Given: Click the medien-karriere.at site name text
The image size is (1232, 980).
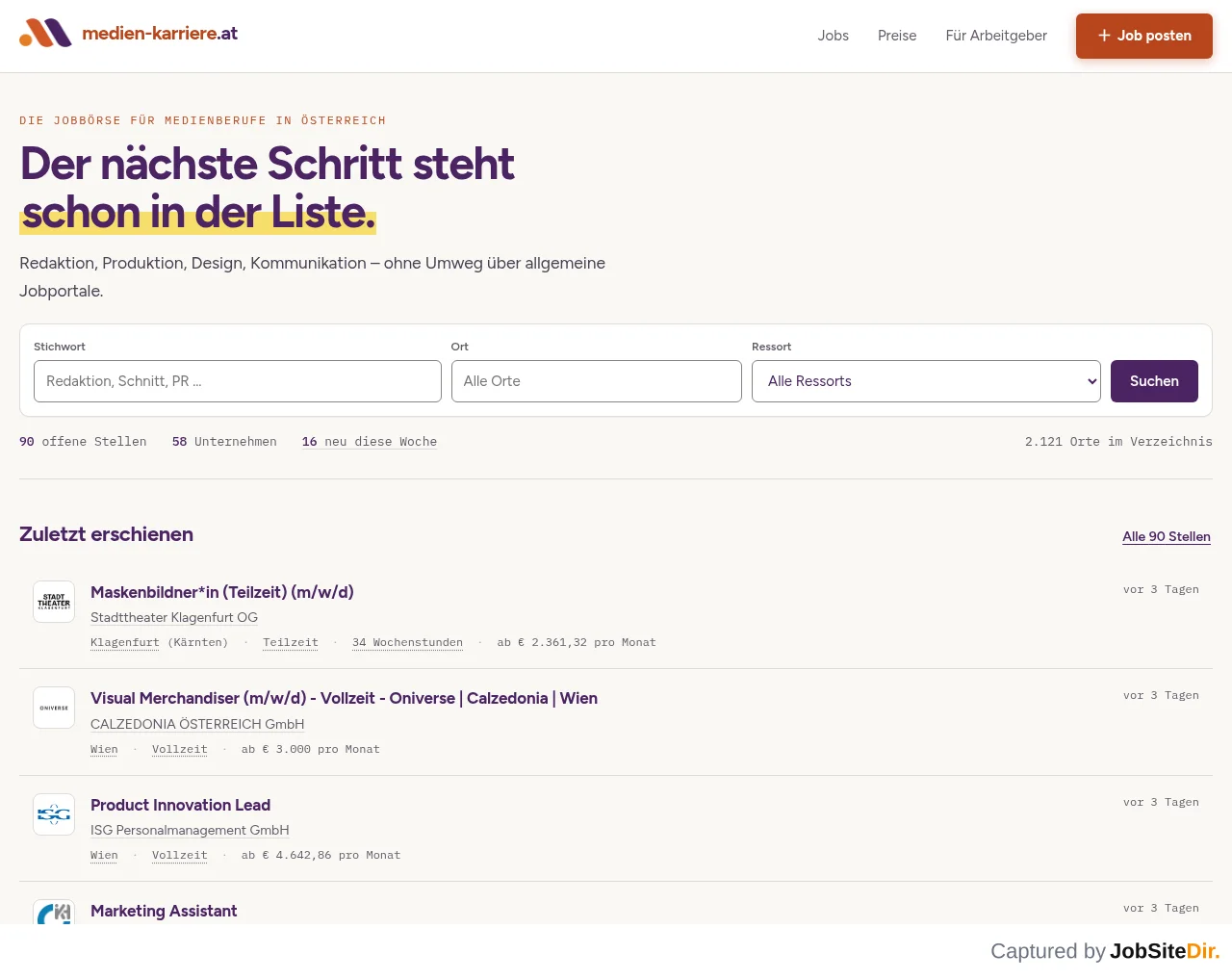Looking at the screenshot, I should pyautogui.click(x=160, y=34).
